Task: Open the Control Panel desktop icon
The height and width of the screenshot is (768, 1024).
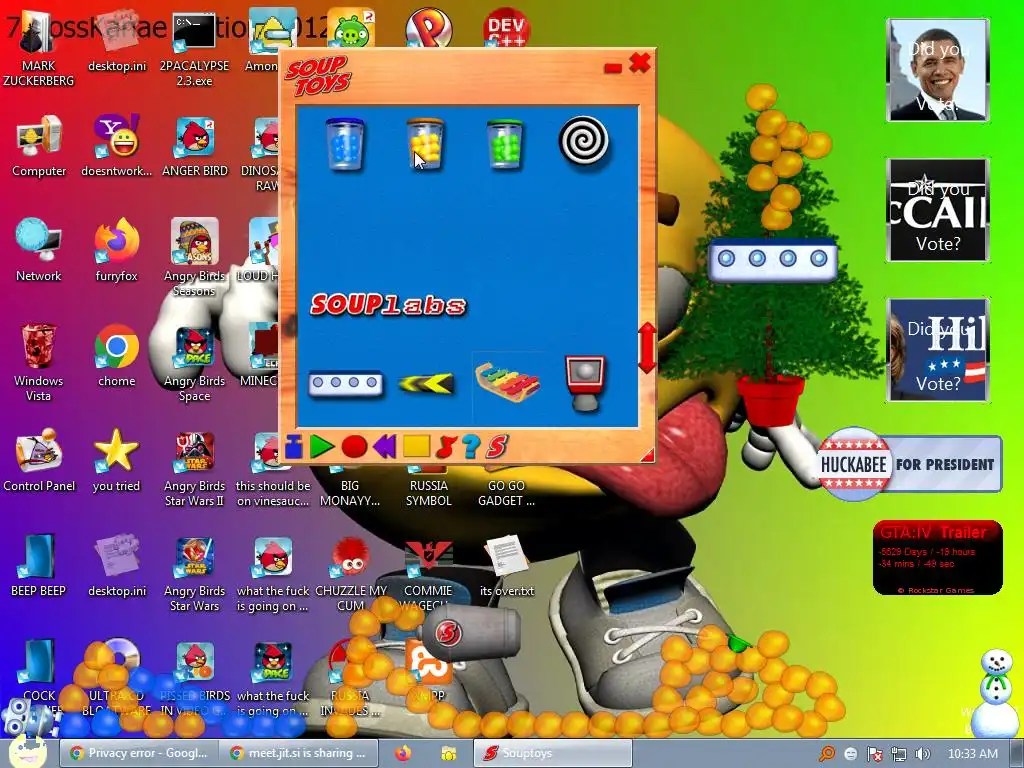Action: coord(39,460)
